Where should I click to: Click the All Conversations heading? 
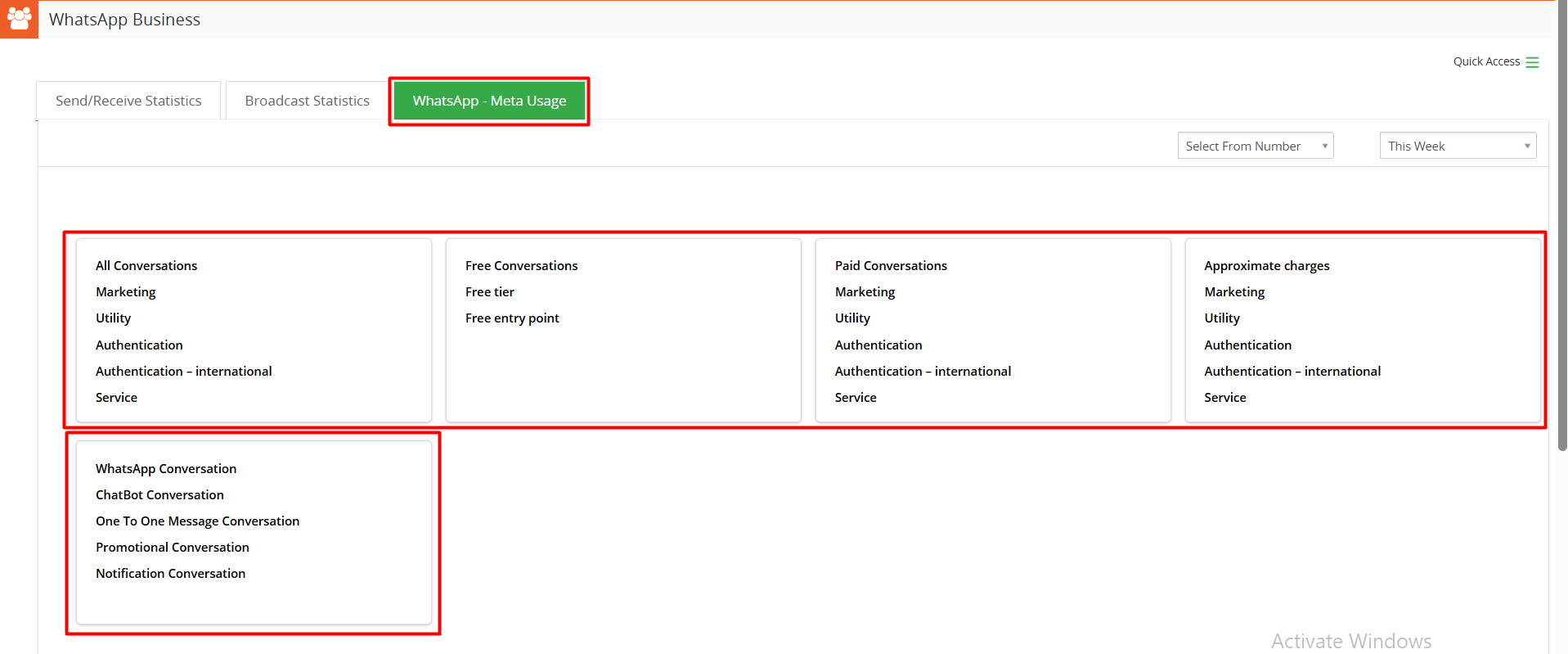click(146, 266)
